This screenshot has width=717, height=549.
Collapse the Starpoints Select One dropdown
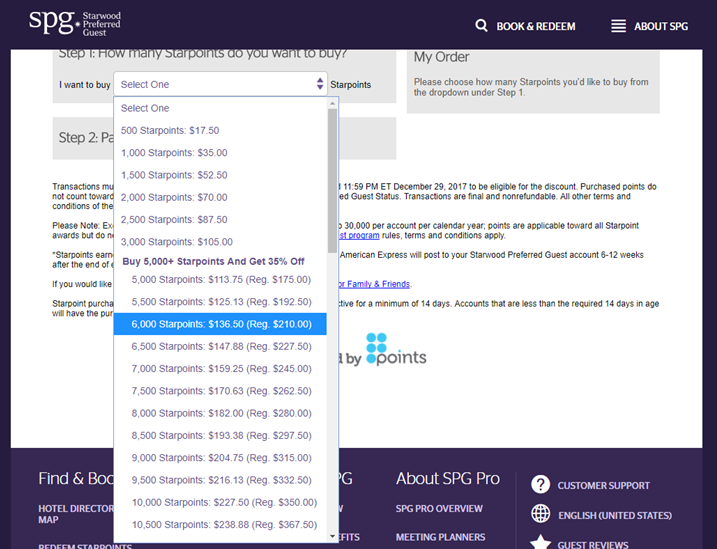click(220, 85)
